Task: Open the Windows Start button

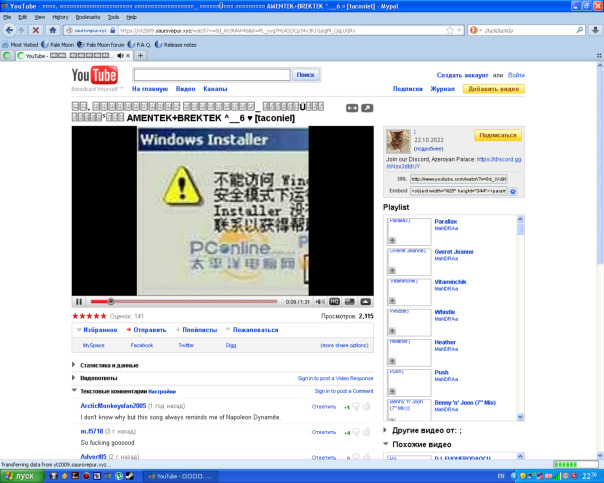Action: coord(20,476)
